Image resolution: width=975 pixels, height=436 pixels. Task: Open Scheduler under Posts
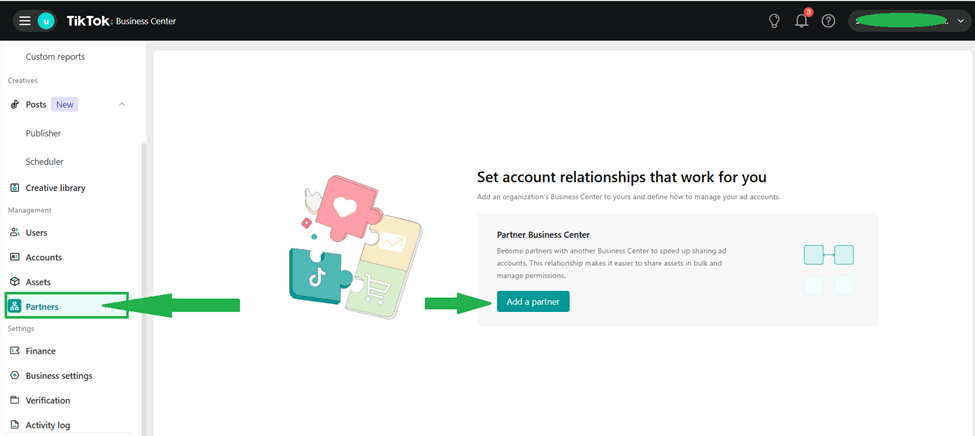(45, 162)
